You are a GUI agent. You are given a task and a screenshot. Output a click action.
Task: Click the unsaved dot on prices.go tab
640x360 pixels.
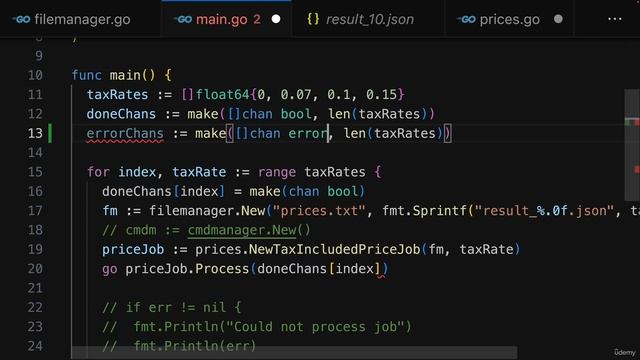(x=558, y=19)
